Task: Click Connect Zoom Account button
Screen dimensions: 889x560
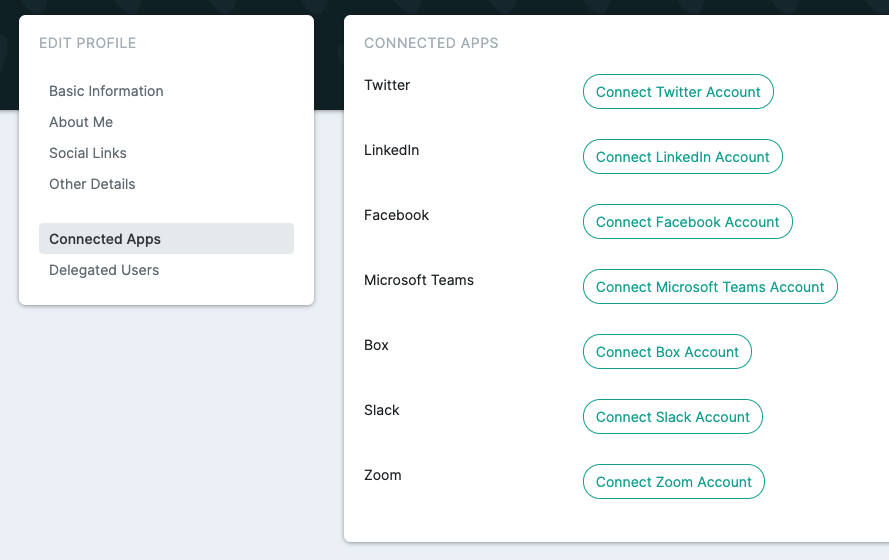Action: click(674, 482)
